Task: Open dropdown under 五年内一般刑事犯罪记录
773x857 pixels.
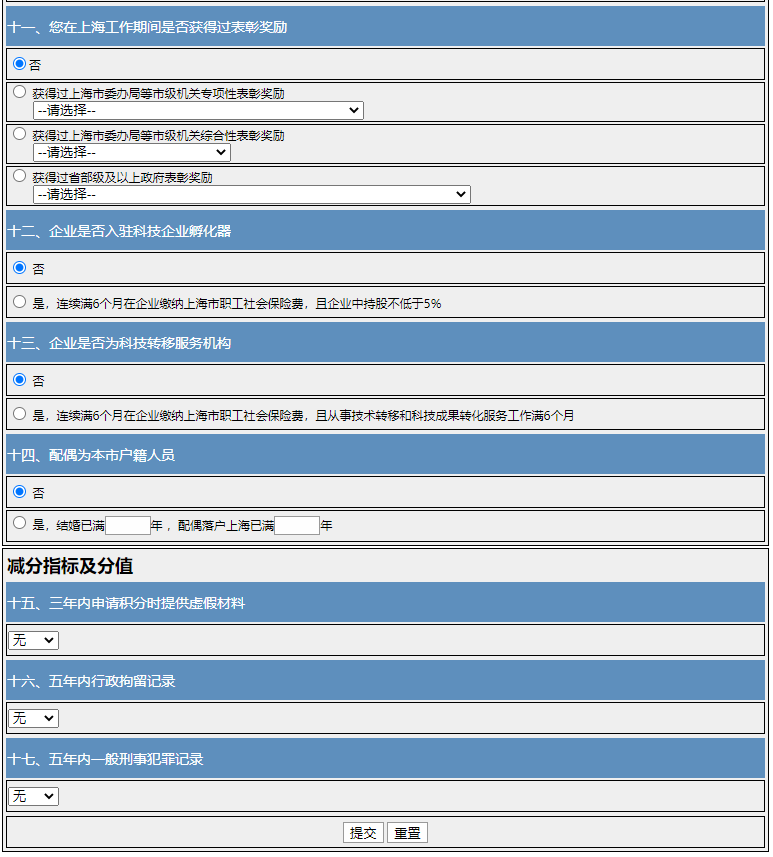Action: pos(33,796)
